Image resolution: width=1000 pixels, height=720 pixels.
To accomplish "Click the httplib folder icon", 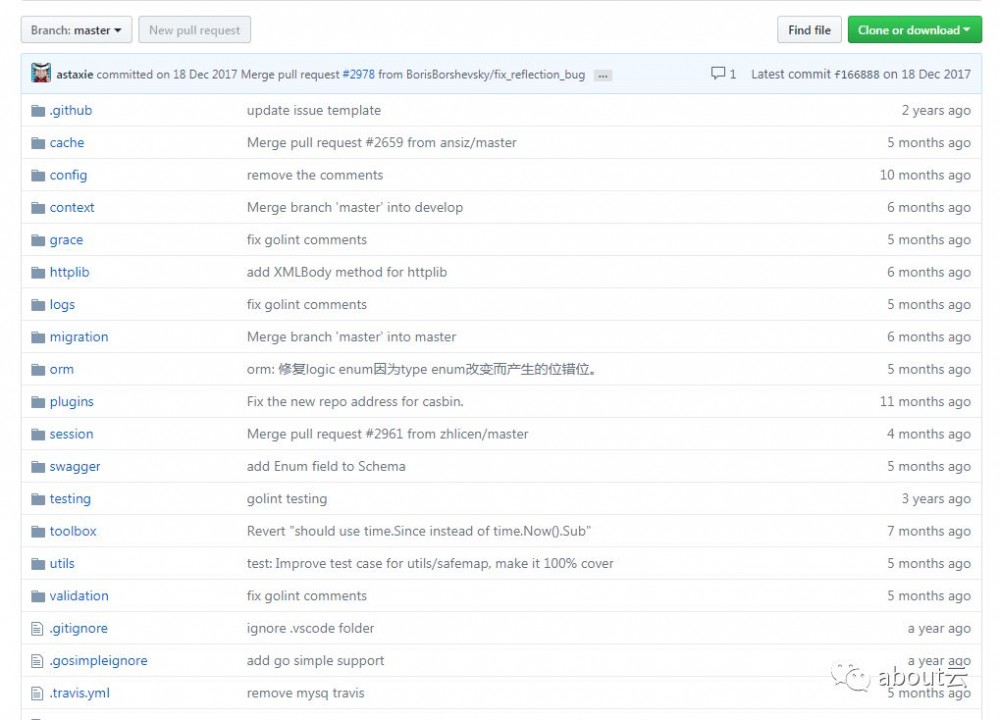I will click(x=38, y=273).
